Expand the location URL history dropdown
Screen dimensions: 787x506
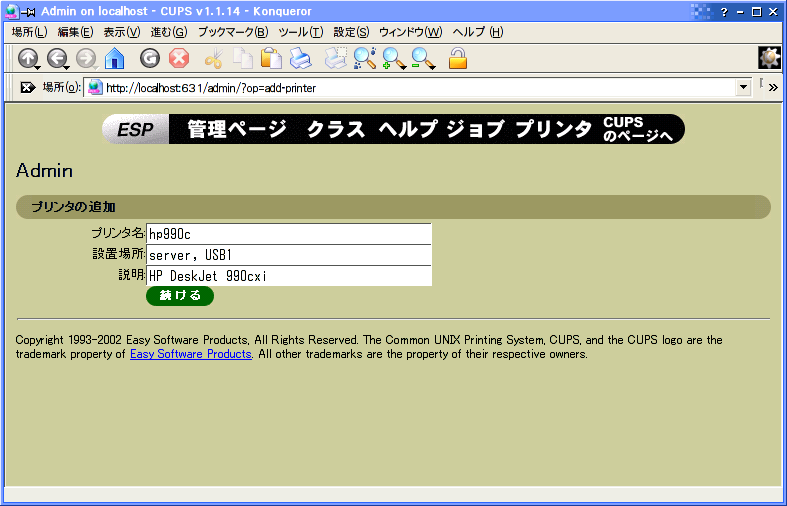coord(742,88)
